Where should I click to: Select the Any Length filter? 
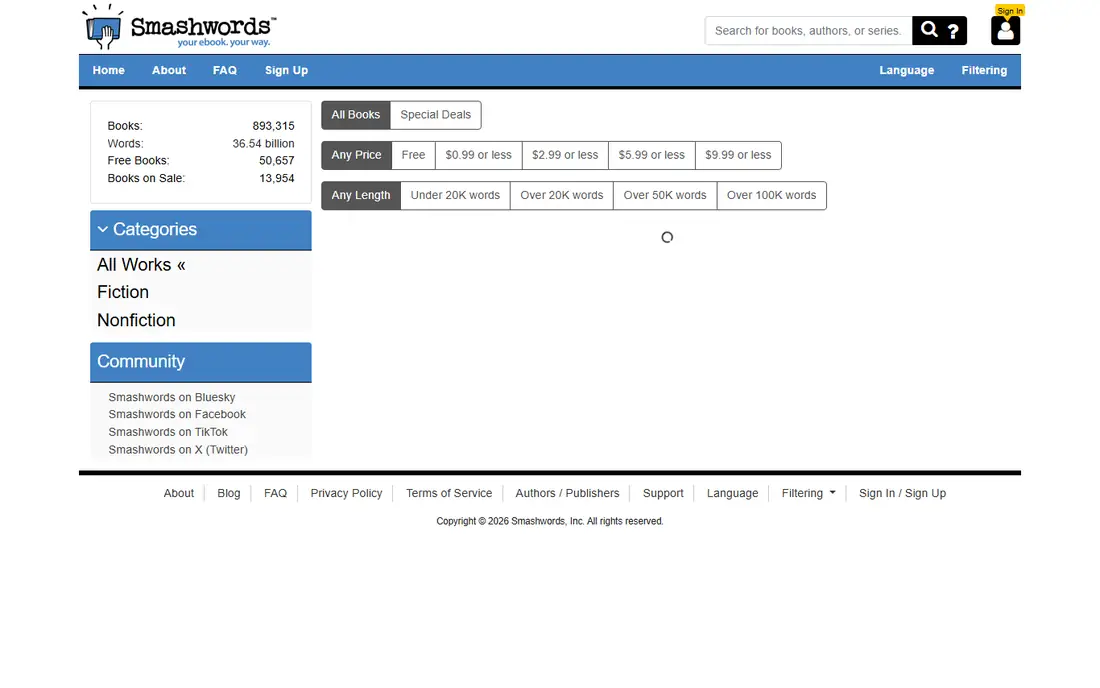(x=361, y=195)
